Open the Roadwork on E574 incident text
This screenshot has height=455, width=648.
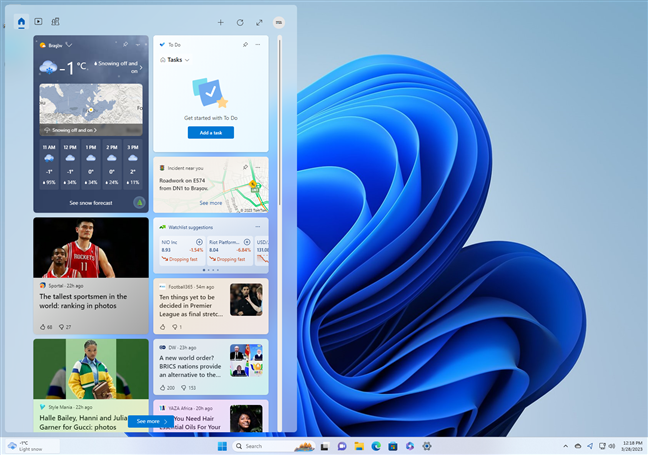(x=183, y=184)
